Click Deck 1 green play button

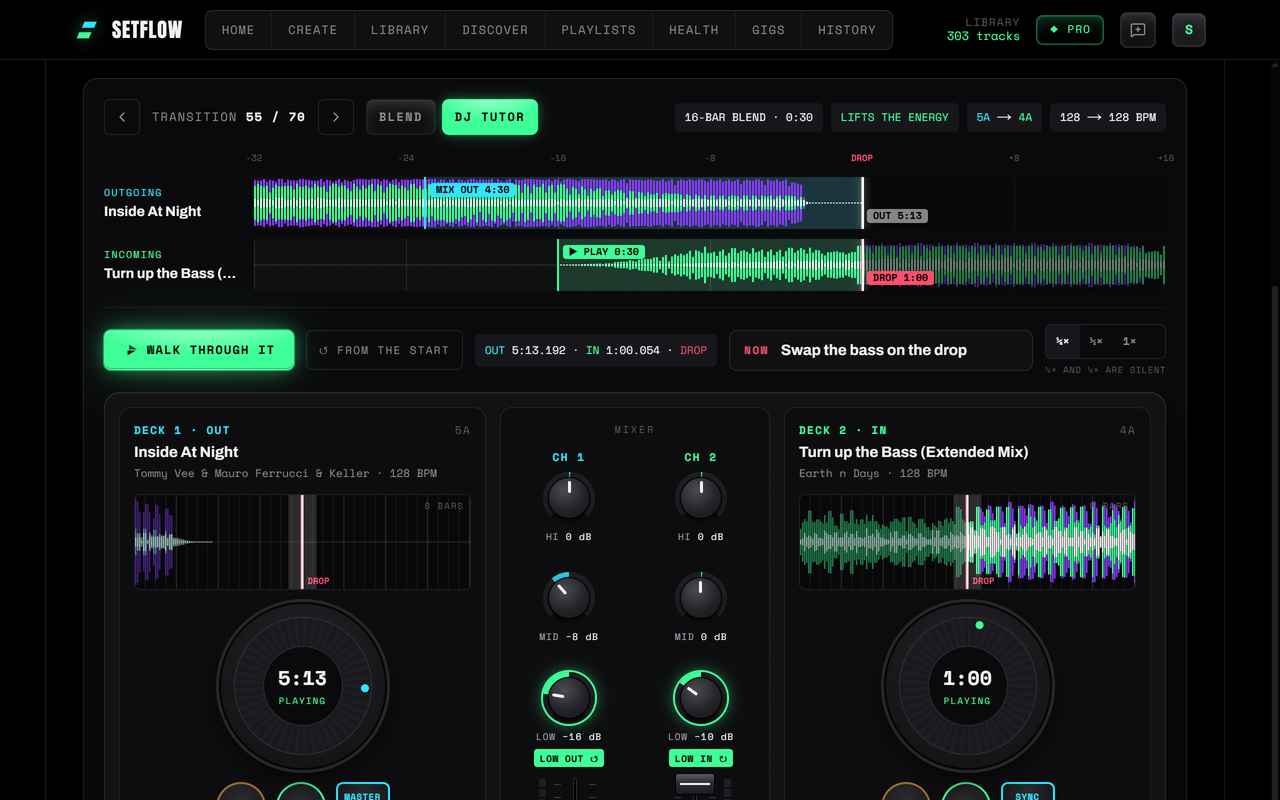(301, 791)
